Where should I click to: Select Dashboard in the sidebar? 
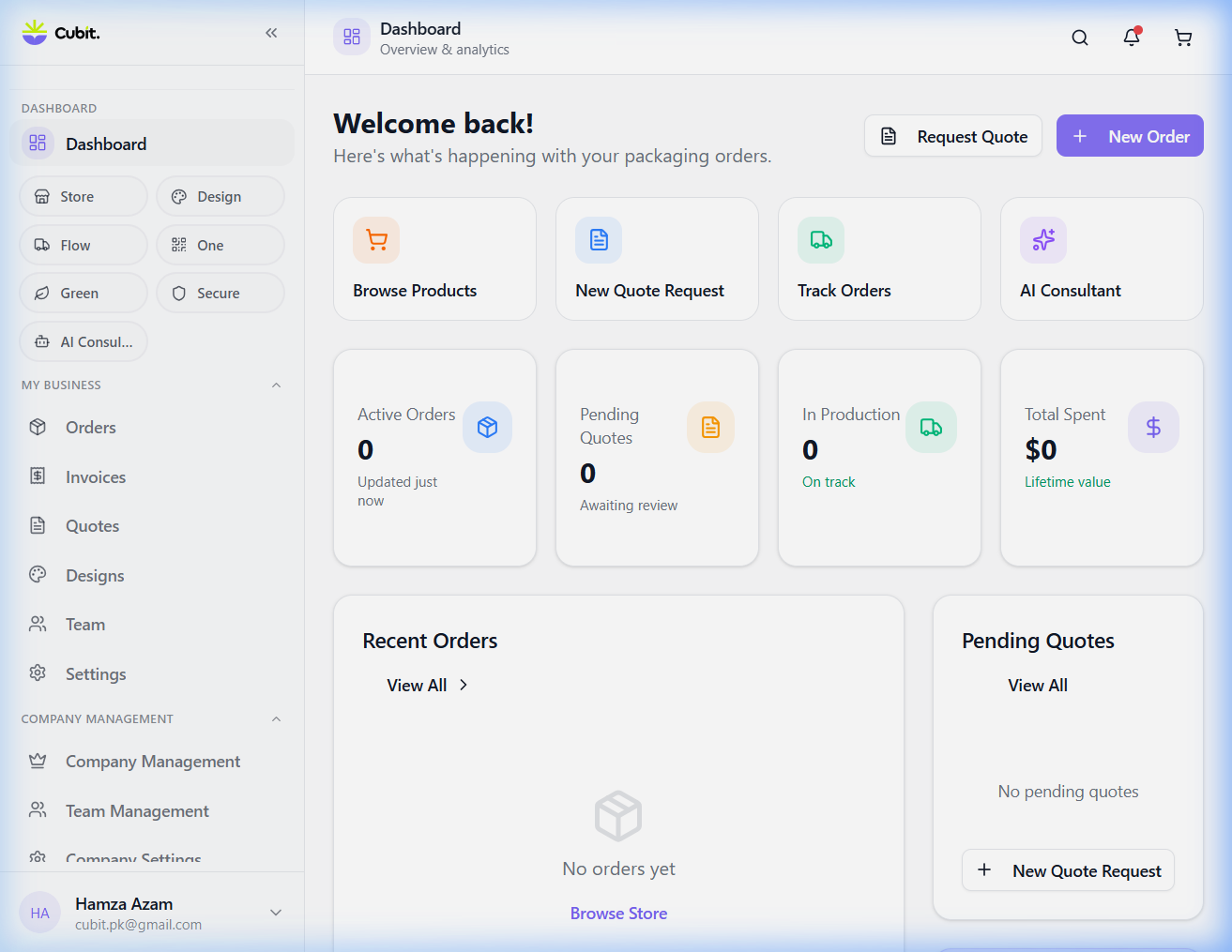tap(153, 144)
